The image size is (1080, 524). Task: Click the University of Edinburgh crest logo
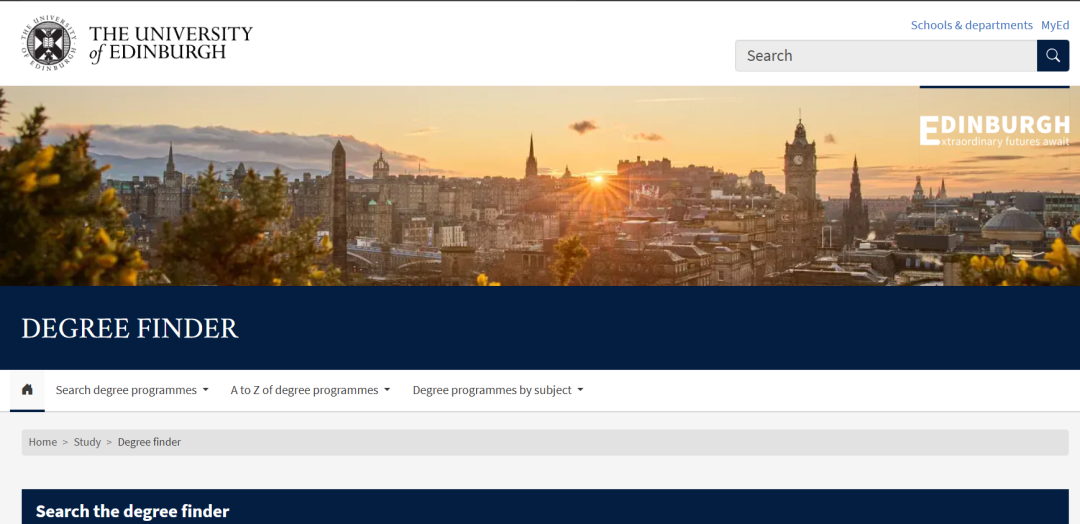48,43
